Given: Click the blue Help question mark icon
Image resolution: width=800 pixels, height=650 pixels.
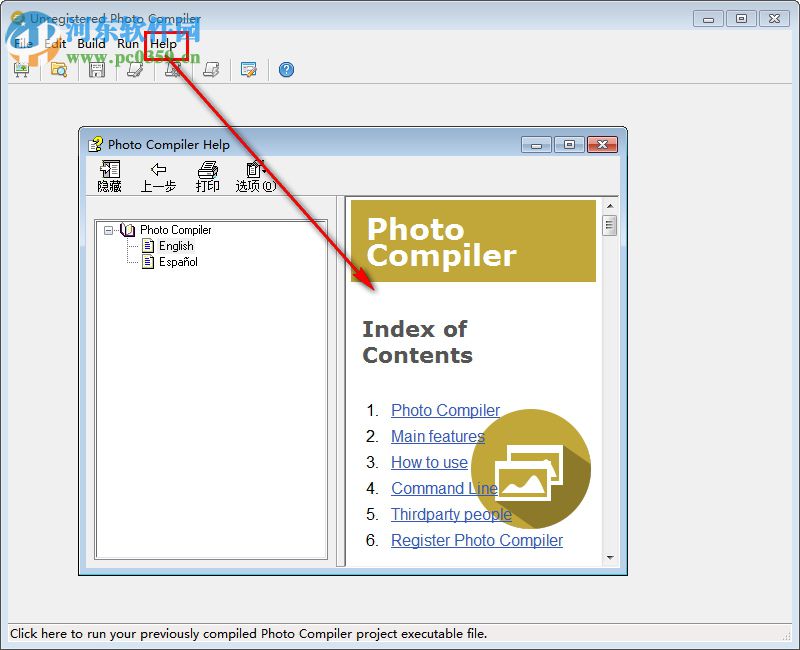Looking at the screenshot, I should pos(286,70).
